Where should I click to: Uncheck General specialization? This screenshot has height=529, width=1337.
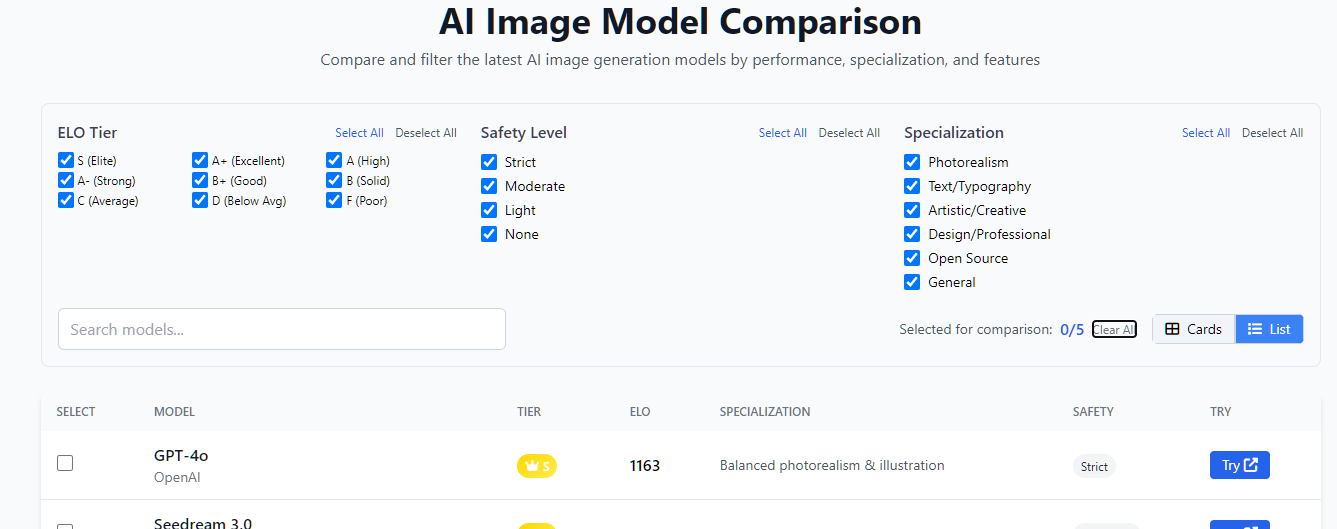pyautogui.click(x=912, y=282)
